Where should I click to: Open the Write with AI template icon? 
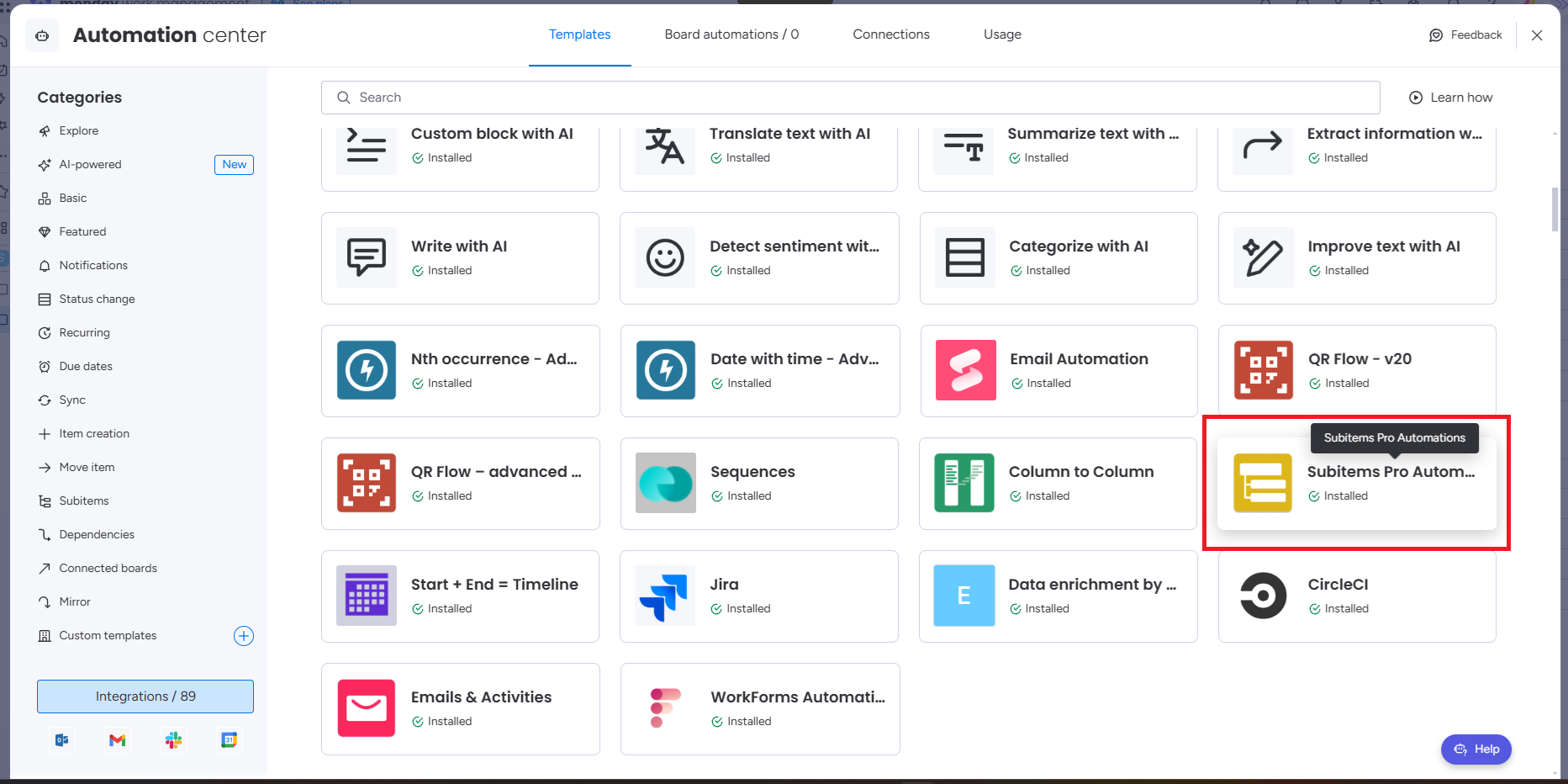[x=367, y=257]
